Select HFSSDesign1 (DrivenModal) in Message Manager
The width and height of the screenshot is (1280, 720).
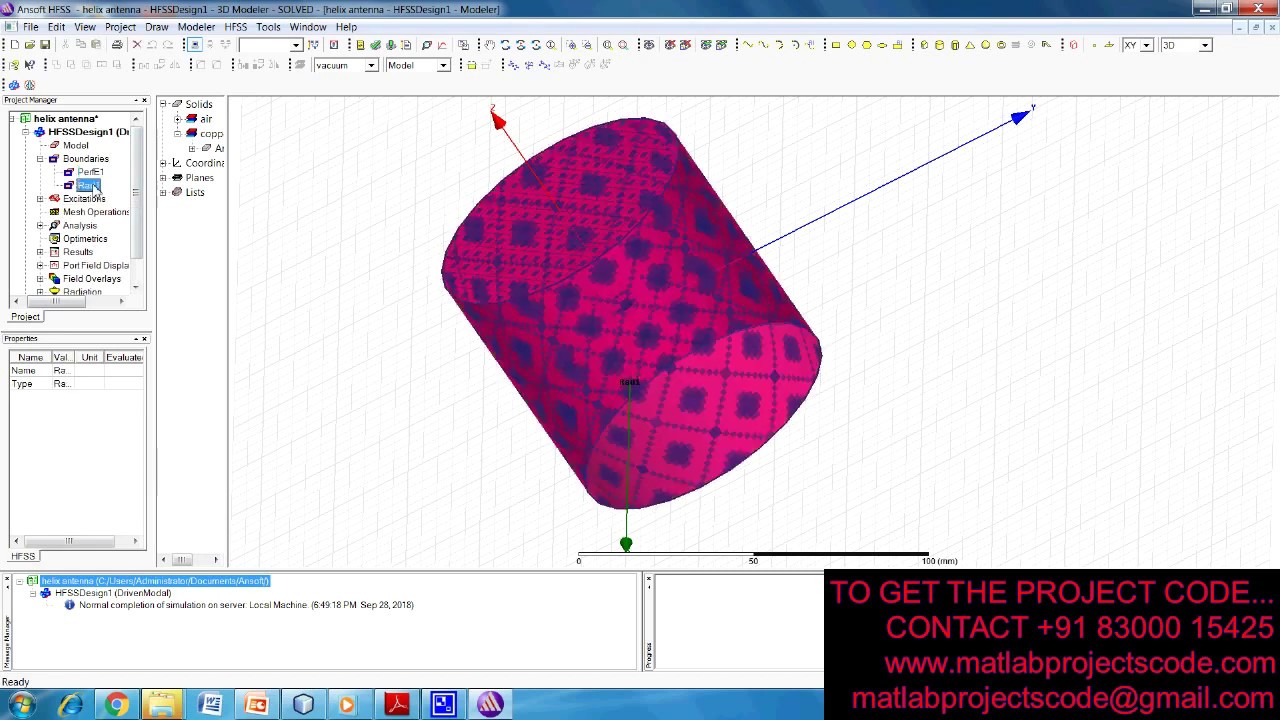pyautogui.click(x=113, y=593)
